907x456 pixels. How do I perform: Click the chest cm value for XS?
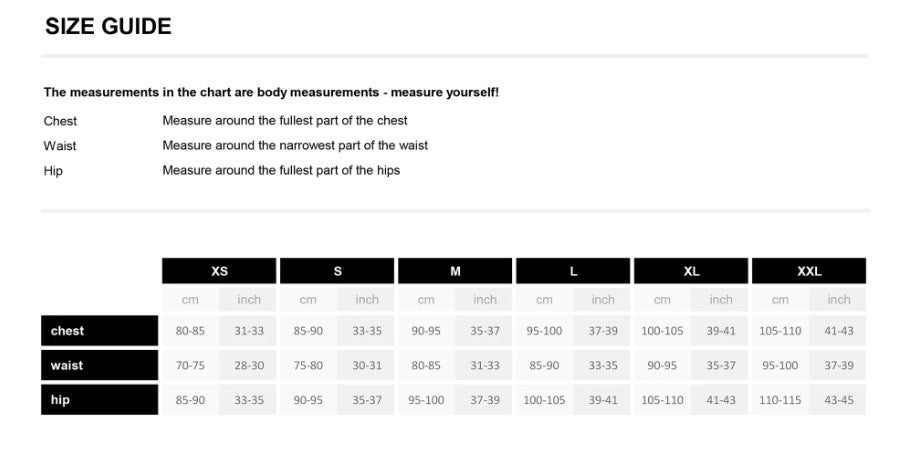190,331
